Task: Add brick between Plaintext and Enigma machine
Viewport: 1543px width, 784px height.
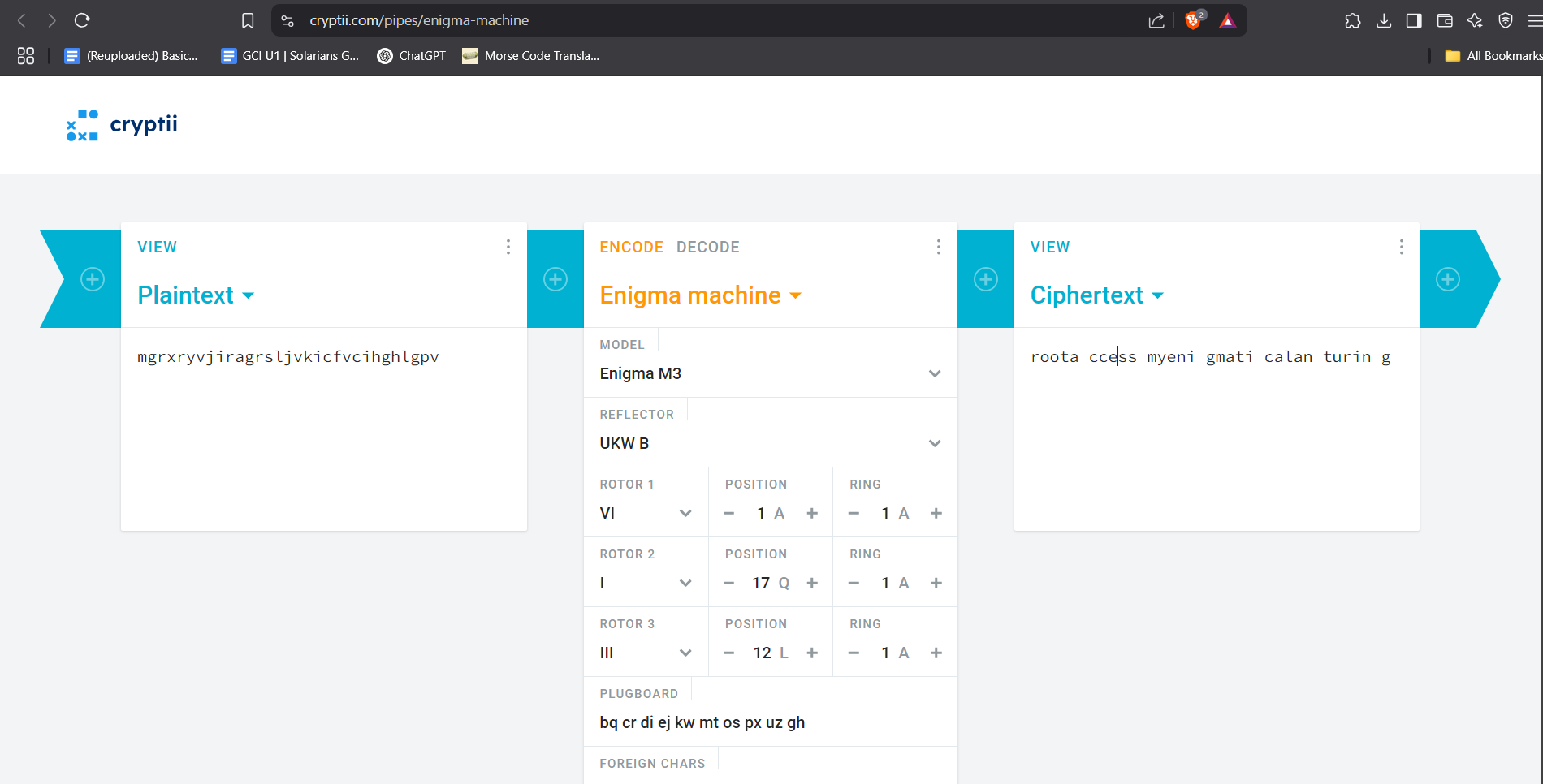Action: click(555, 279)
